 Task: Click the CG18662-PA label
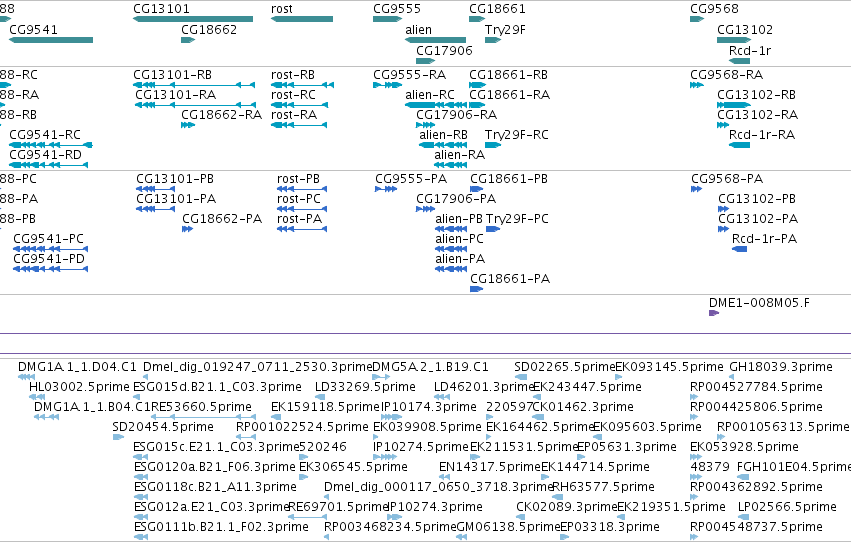click(x=222, y=219)
